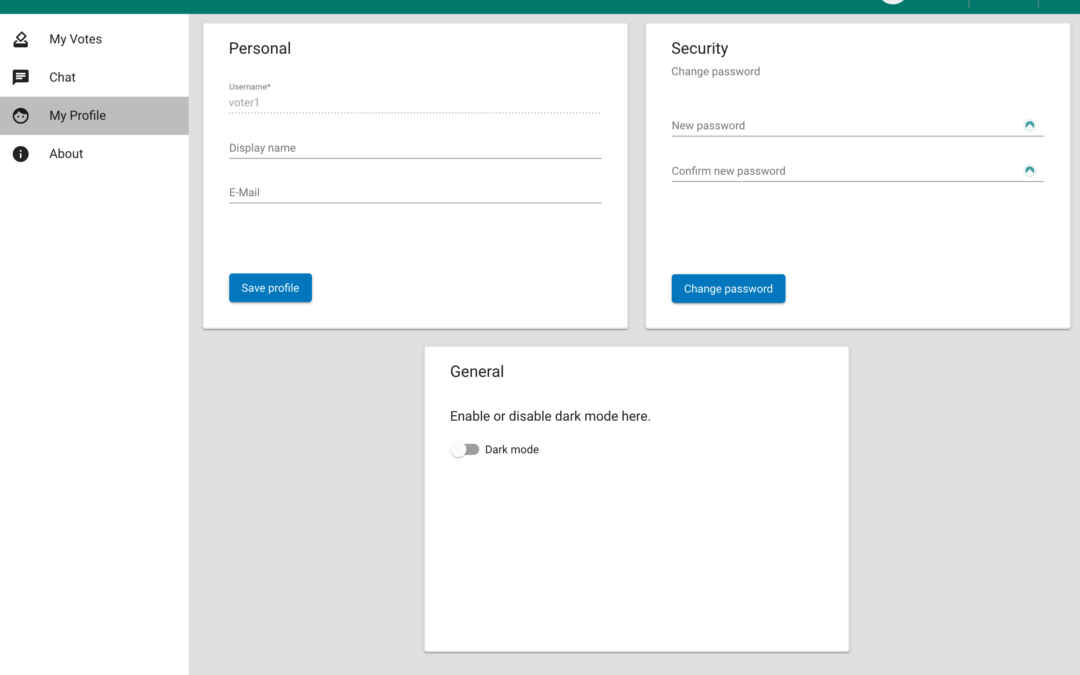Viewport: 1080px width, 675px height.
Task: Click the info circle About icon
Action: click(x=20, y=154)
